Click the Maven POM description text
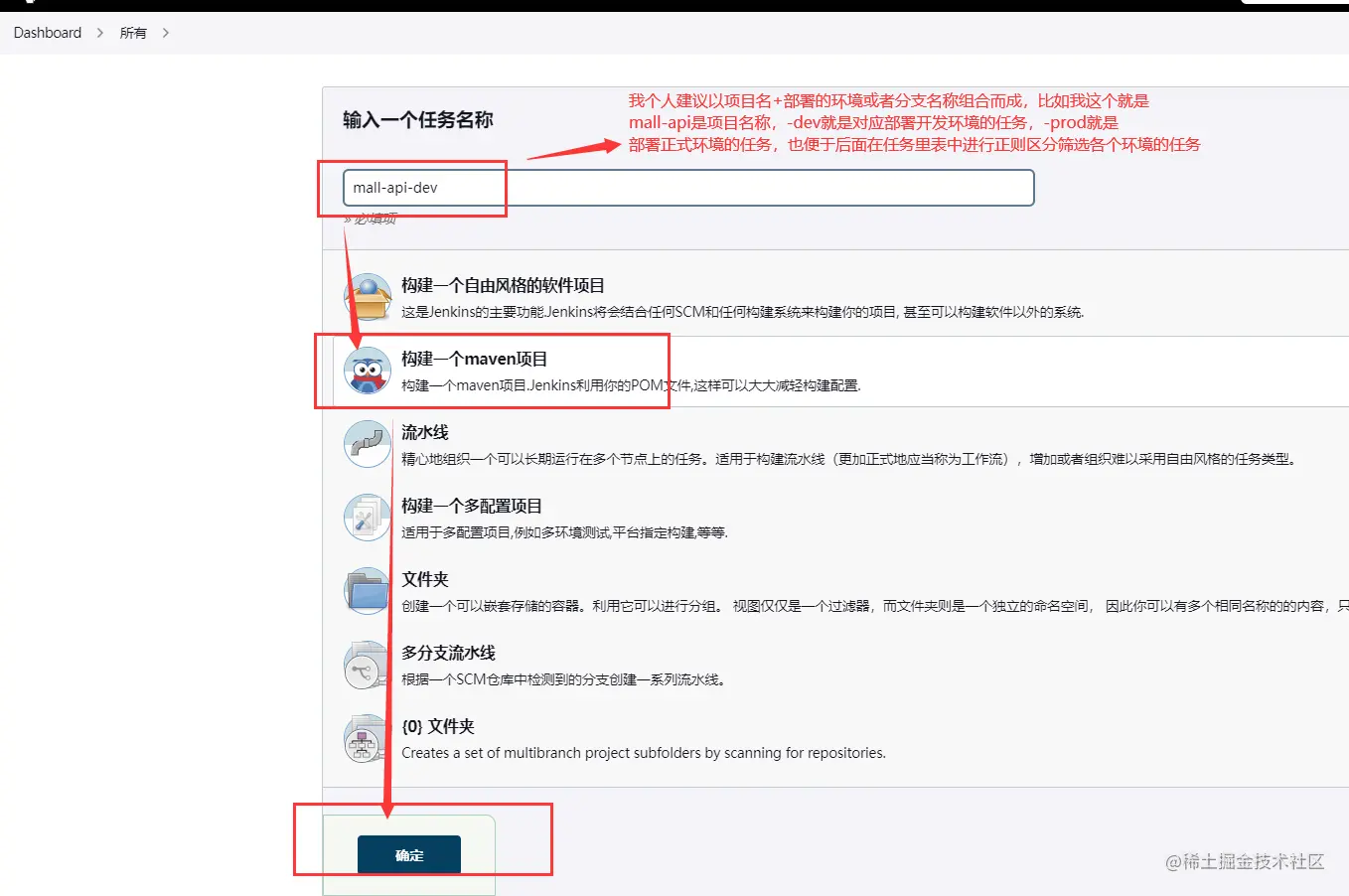1349x896 pixels. point(631,385)
